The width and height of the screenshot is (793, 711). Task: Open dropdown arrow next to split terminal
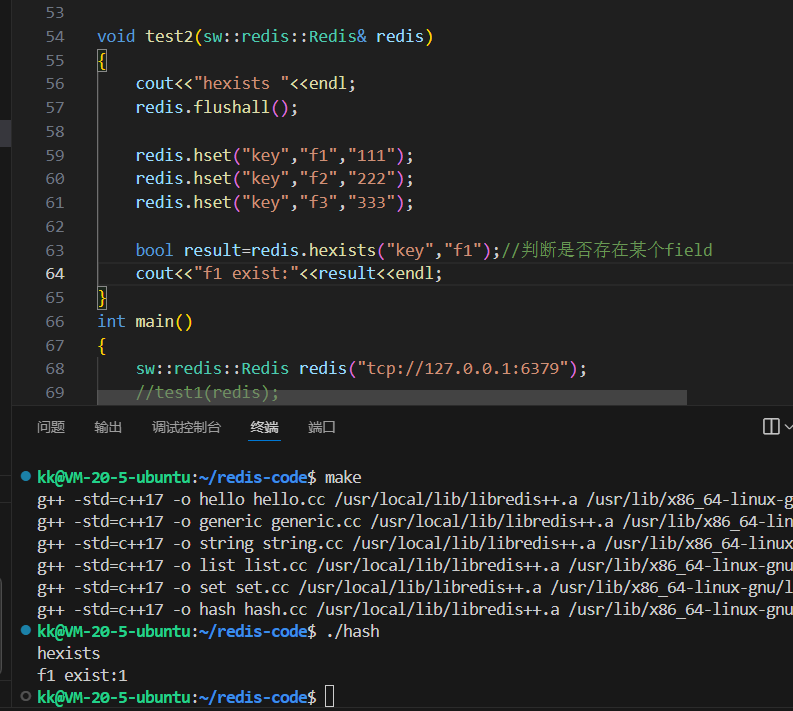coord(788,427)
